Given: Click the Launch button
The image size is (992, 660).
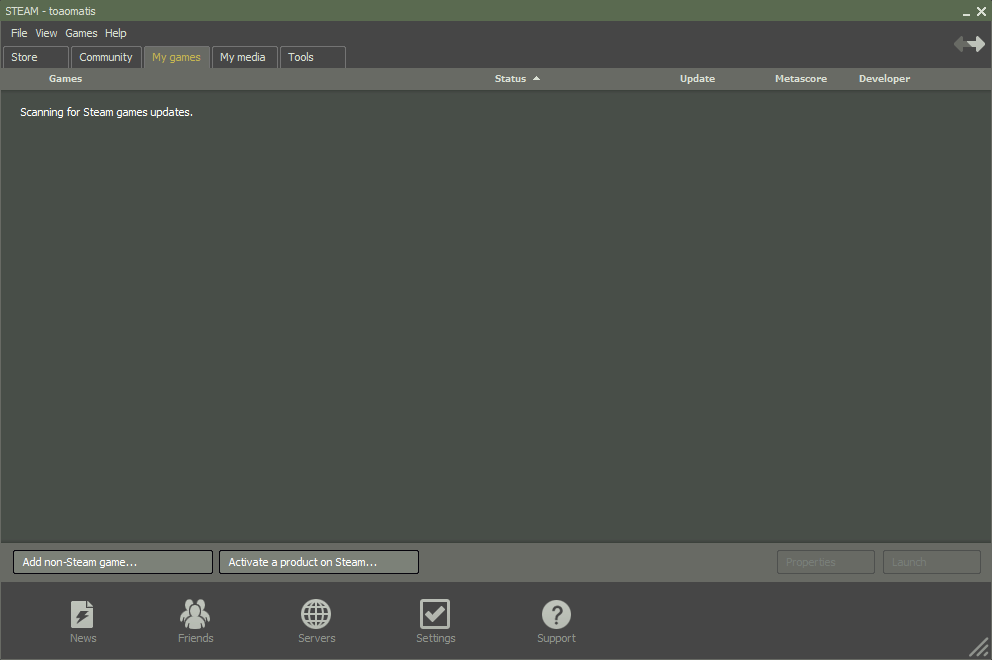Looking at the screenshot, I should [932, 562].
